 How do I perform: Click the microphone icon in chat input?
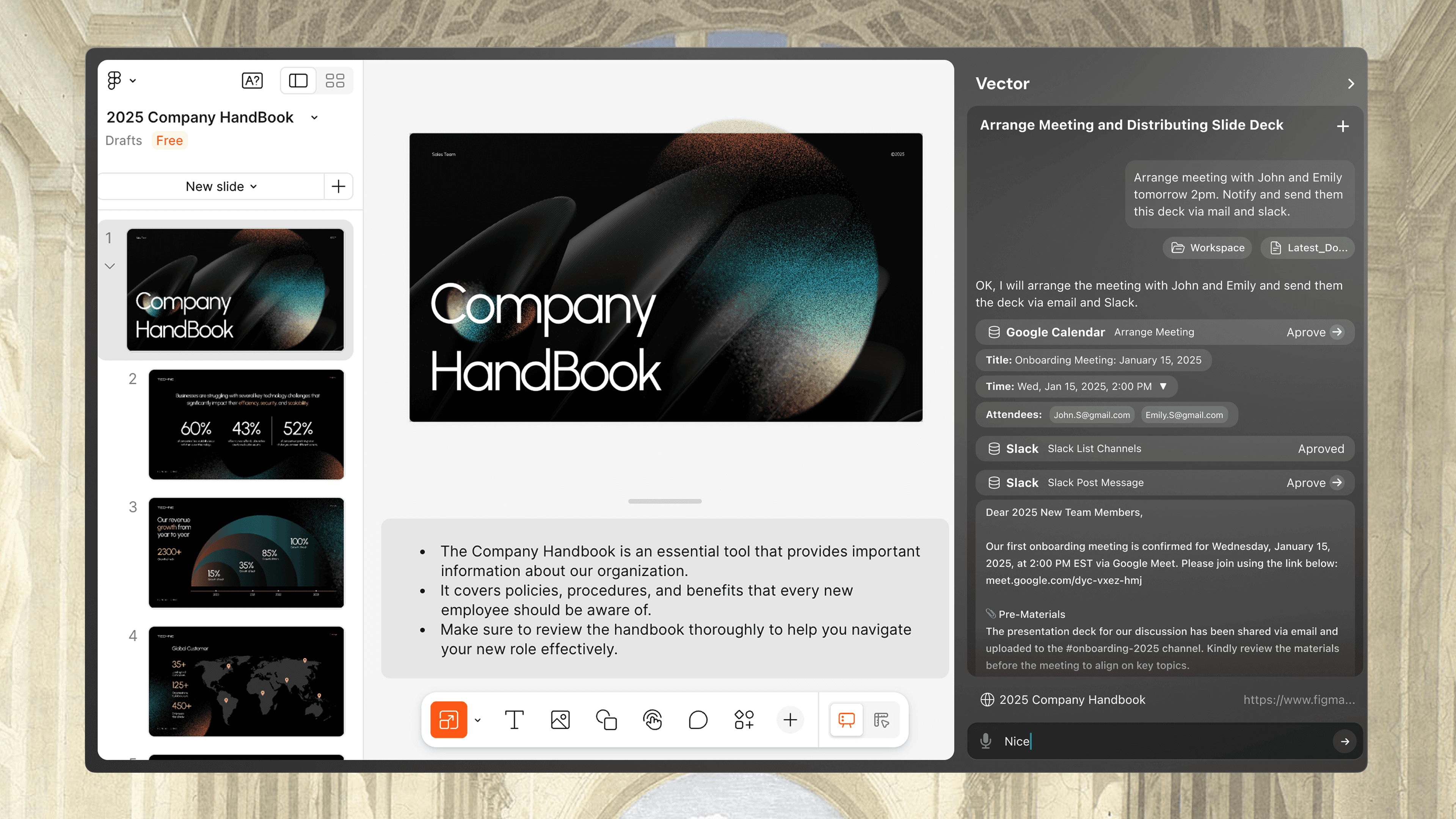click(x=986, y=741)
